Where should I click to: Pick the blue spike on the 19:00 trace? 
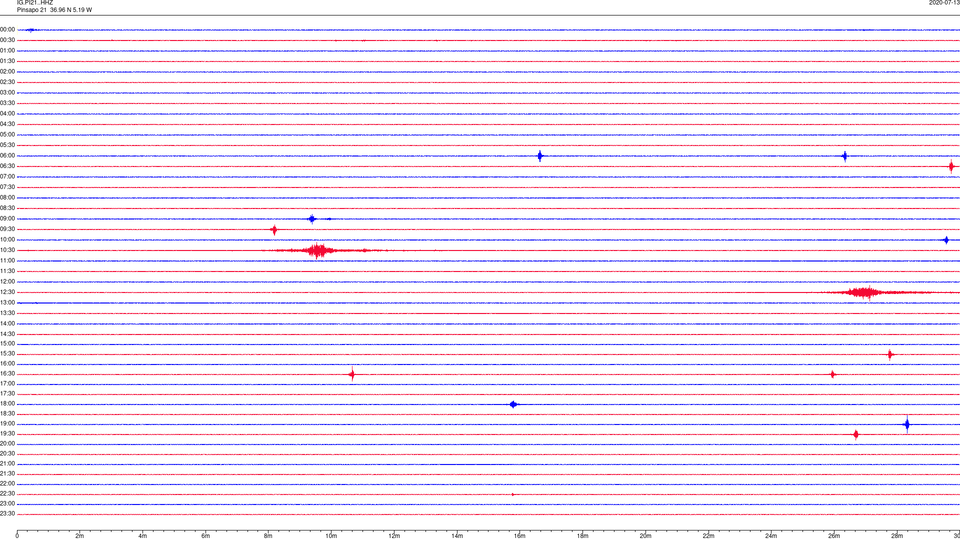907,424
